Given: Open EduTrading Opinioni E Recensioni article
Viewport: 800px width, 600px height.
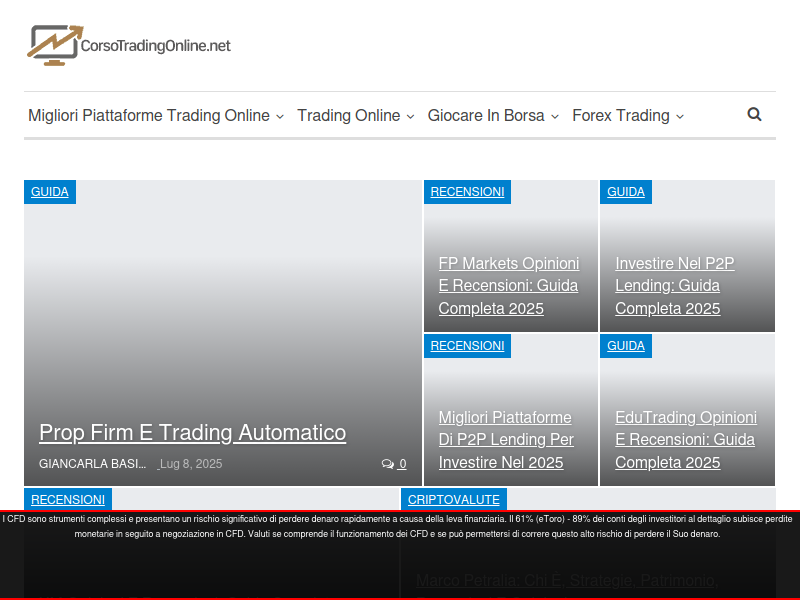Looking at the screenshot, I should (686, 440).
